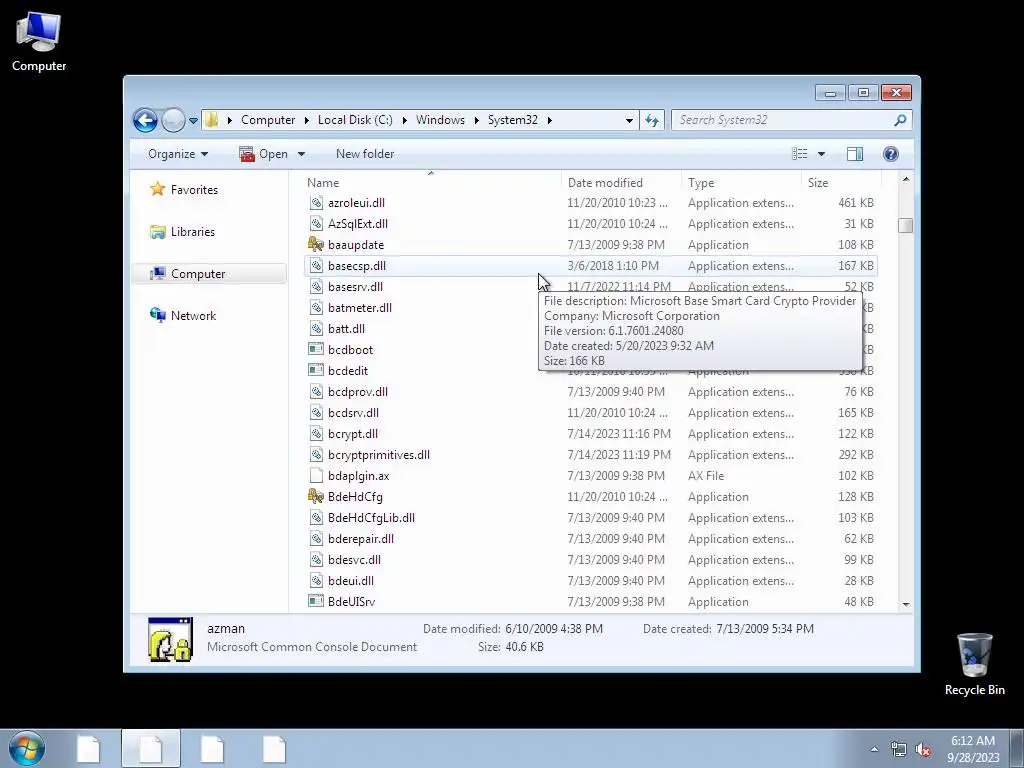The width and height of the screenshot is (1024, 768).
Task: Click the batmeter.dll file icon
Action: [x=316, y=308]
